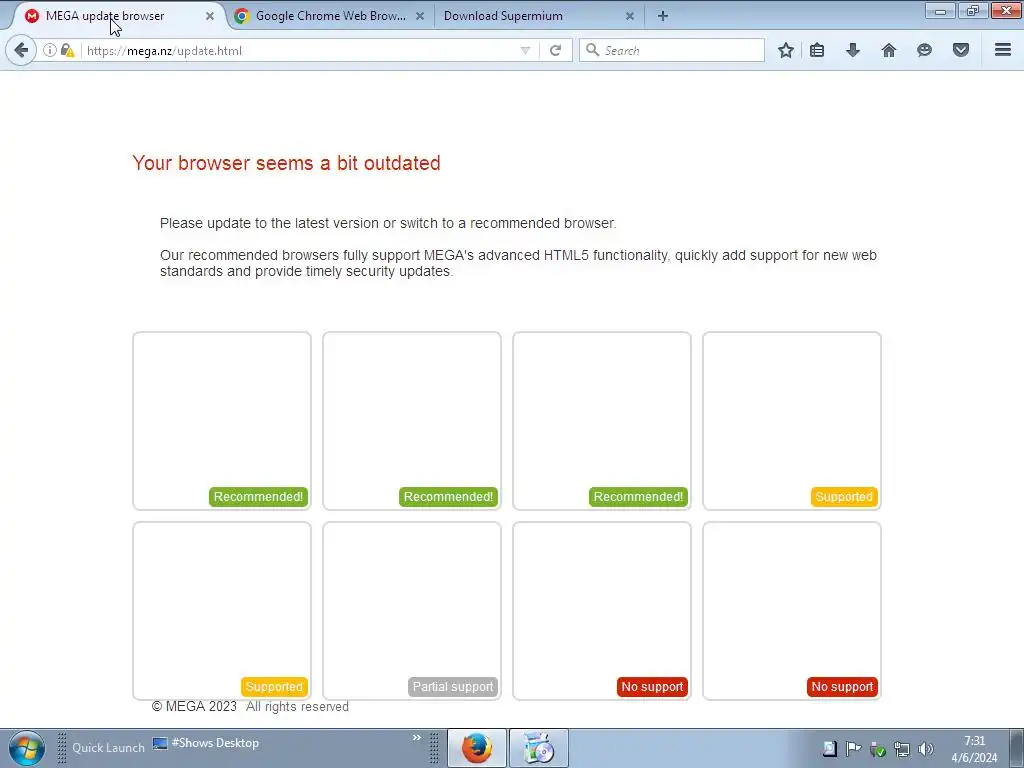Image resolution: width=1024 pixels, height=768 pixels.
Task: Click the padlock warning icon in address bar
Action: point(67,50)
